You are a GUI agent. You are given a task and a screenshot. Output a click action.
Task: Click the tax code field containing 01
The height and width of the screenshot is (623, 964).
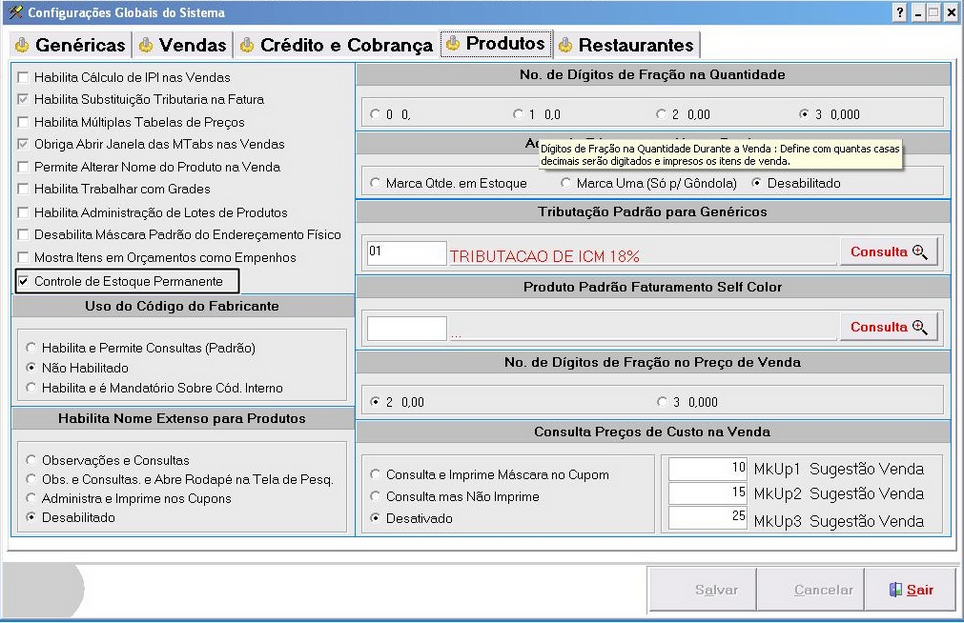coord(406,253)
